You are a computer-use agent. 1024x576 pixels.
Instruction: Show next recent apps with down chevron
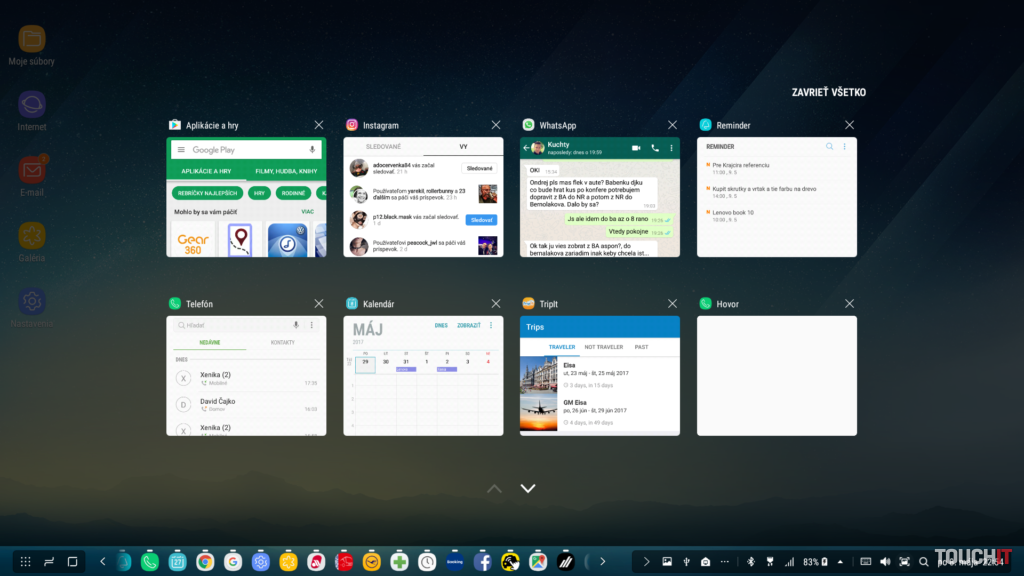[528, 488]
